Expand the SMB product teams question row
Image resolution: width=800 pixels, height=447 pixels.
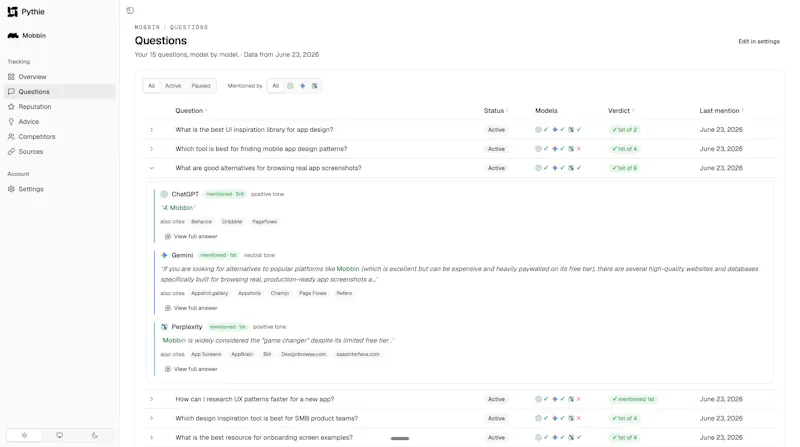click(x=152, y=418)
